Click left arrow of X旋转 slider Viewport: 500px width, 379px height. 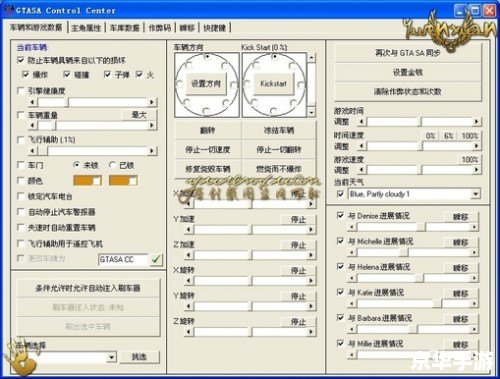point(189,281)
